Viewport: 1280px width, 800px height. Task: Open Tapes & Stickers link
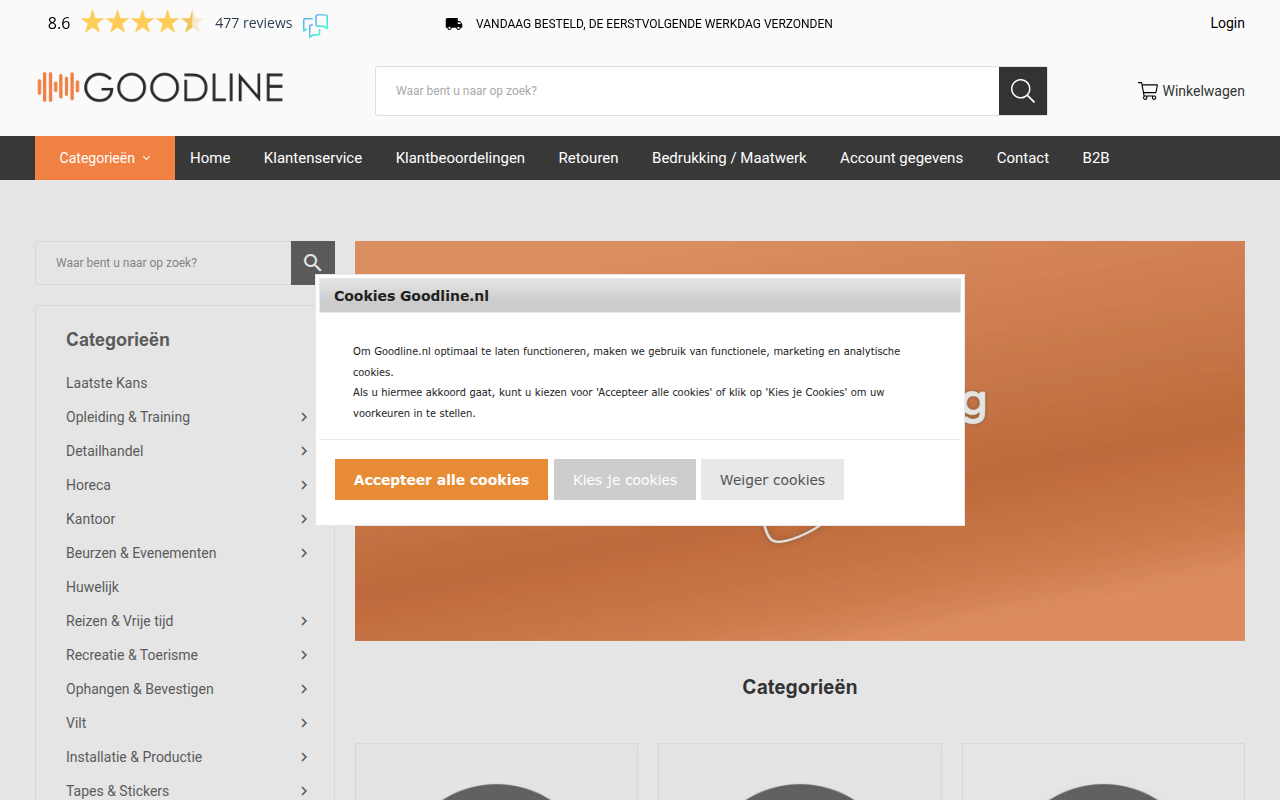(117, 791)
